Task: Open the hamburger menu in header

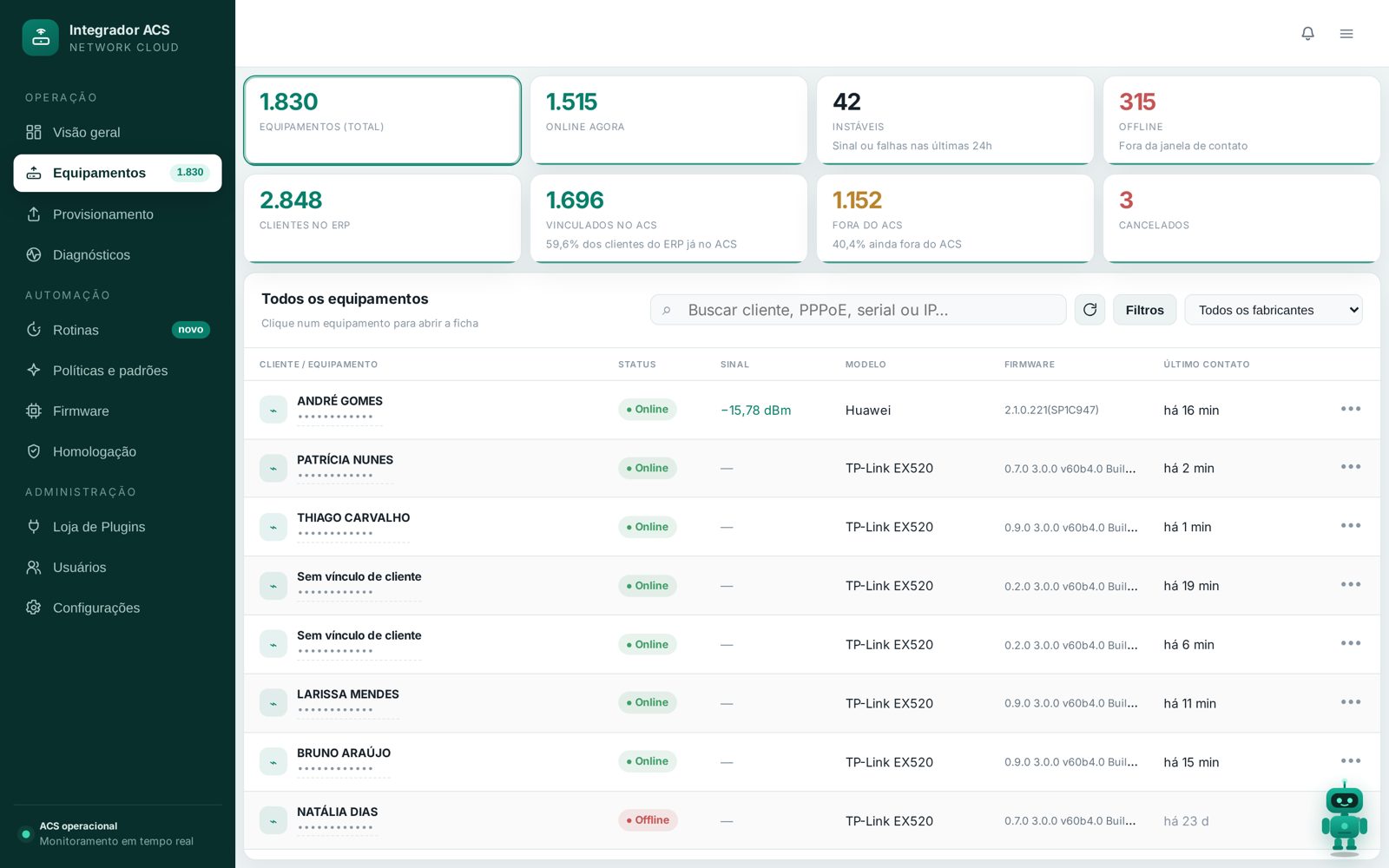Action: click(1346, 34)
